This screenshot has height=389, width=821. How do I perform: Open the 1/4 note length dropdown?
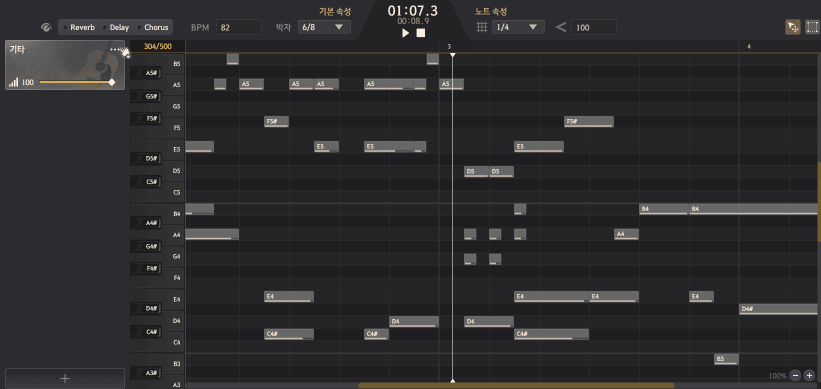coord(518,27)
